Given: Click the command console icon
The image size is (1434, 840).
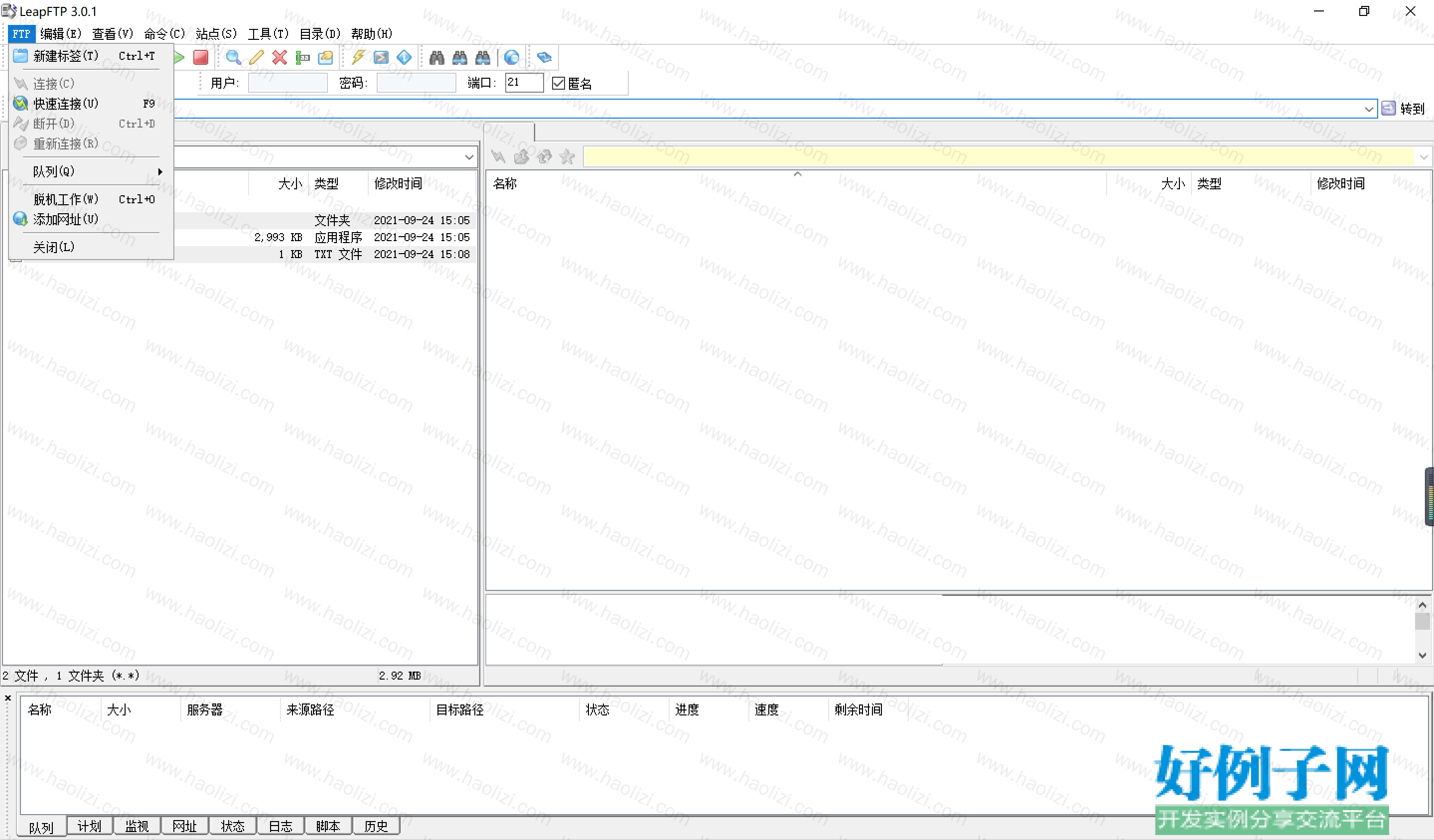Looking at the screenshot, I should pyautogui.click(x=381, y=57).
